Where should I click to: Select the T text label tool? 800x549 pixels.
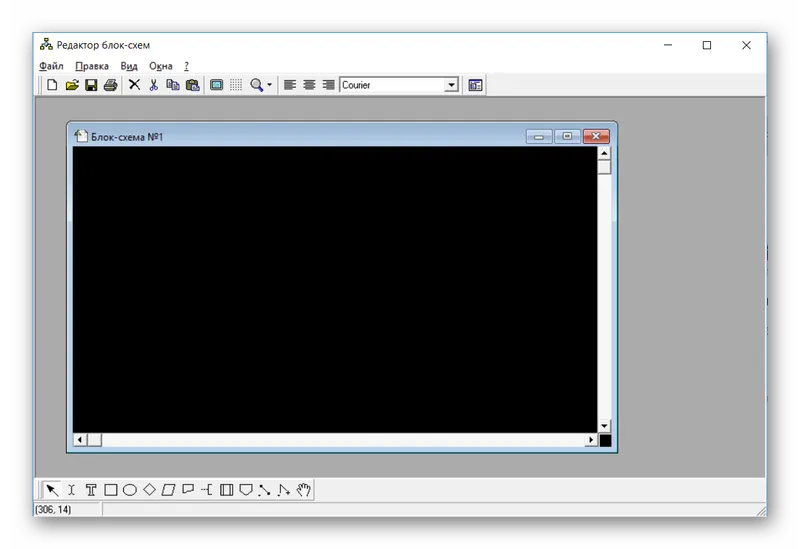point(91,490)
